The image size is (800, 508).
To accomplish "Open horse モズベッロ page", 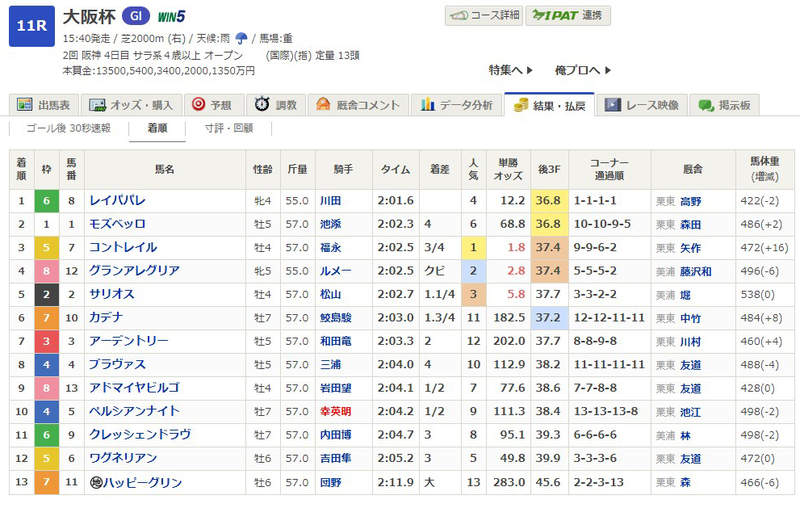I will [117, 224].
